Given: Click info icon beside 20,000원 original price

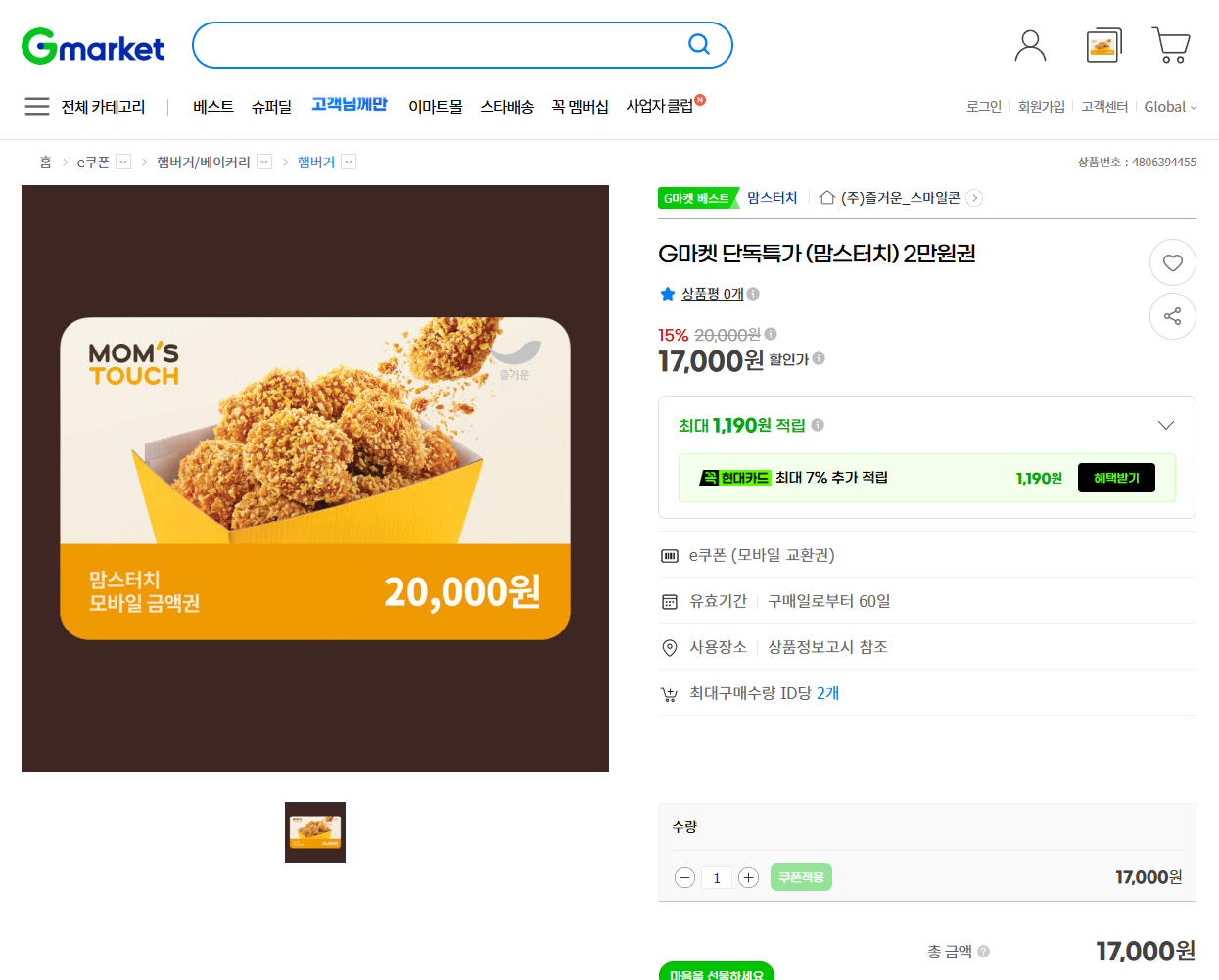Looking at the screenshot, I should point(771,334).
